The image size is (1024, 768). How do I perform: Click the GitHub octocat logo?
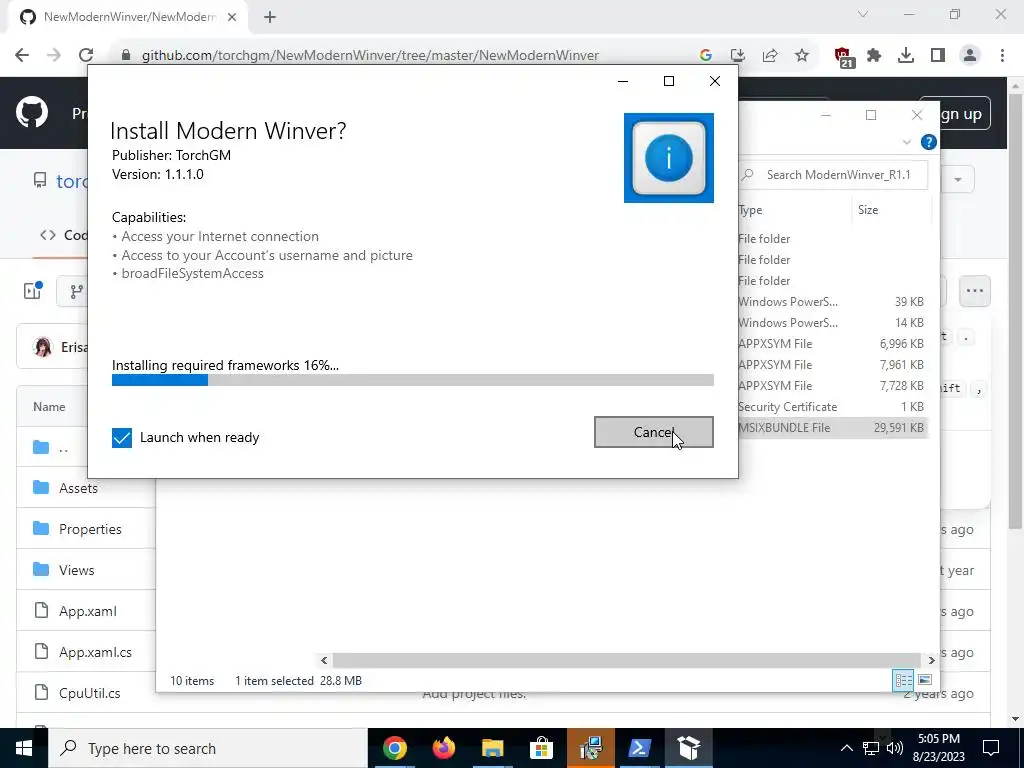coord(32,112)
